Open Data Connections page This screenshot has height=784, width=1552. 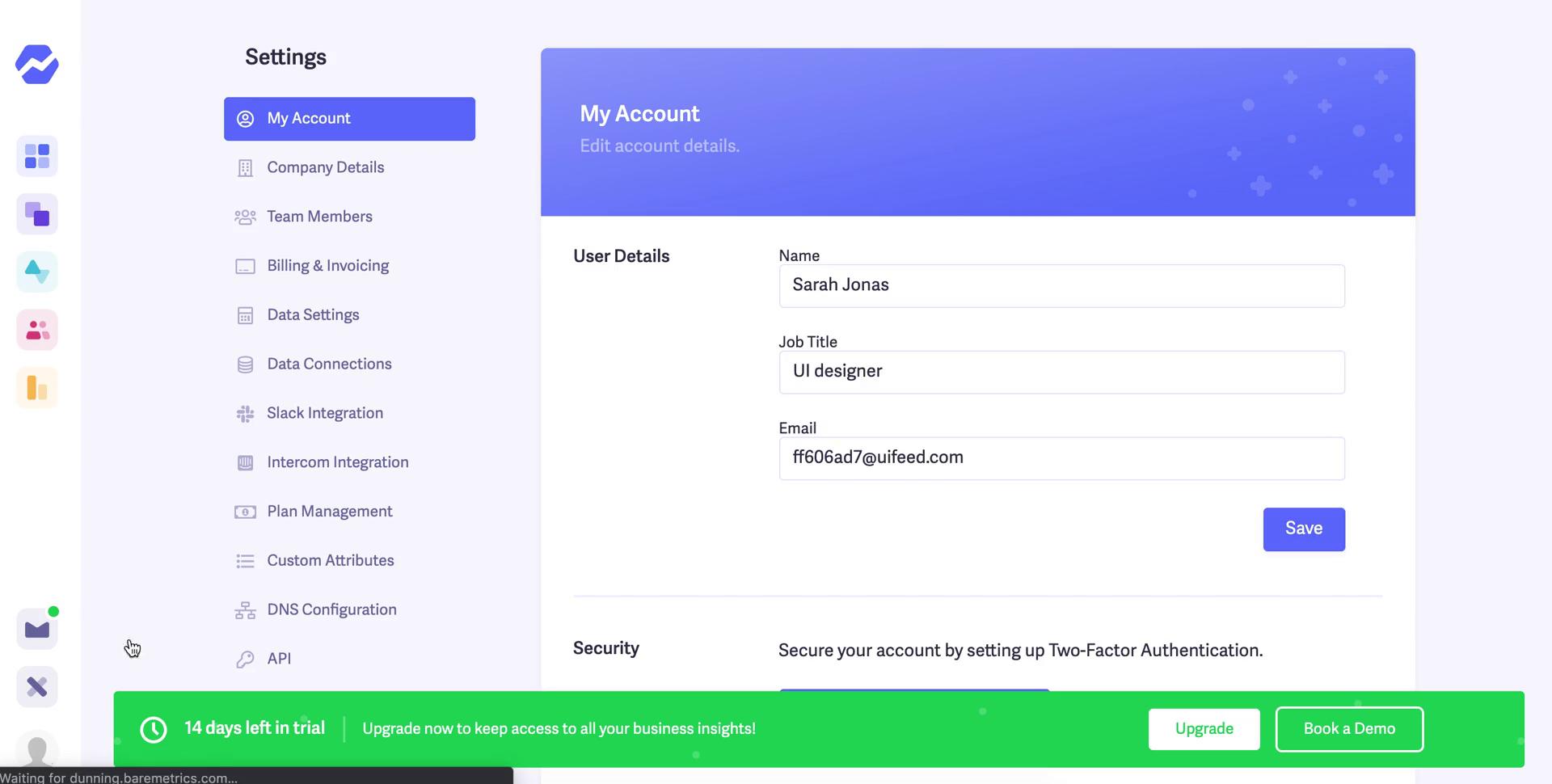(349, 365)
